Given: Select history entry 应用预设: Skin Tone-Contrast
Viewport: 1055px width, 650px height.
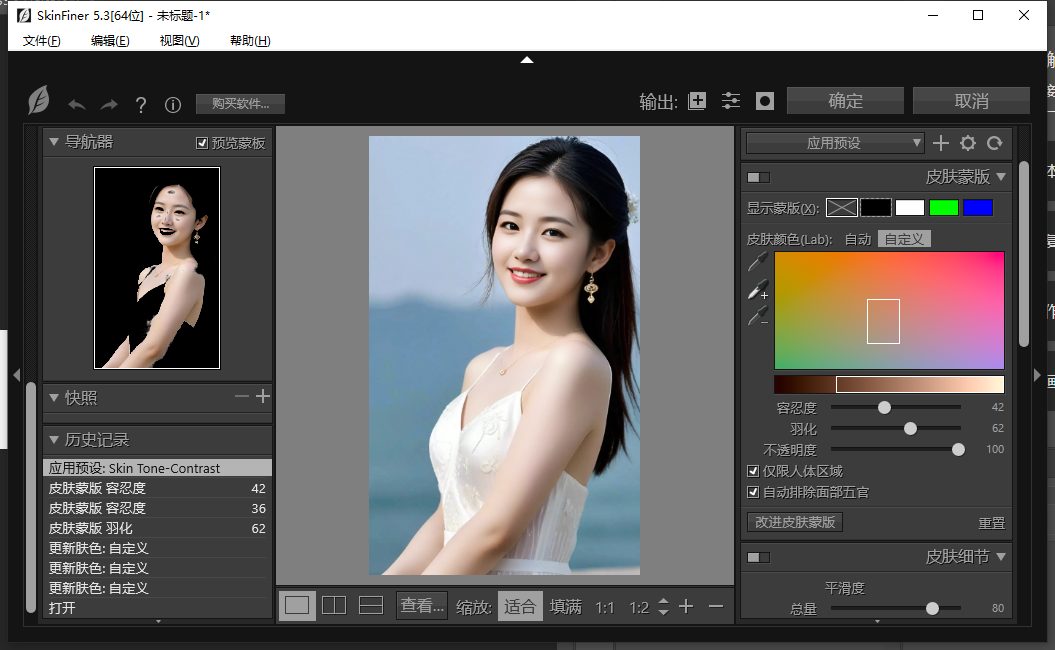Looking at the screenshot, I should (157, 468).
